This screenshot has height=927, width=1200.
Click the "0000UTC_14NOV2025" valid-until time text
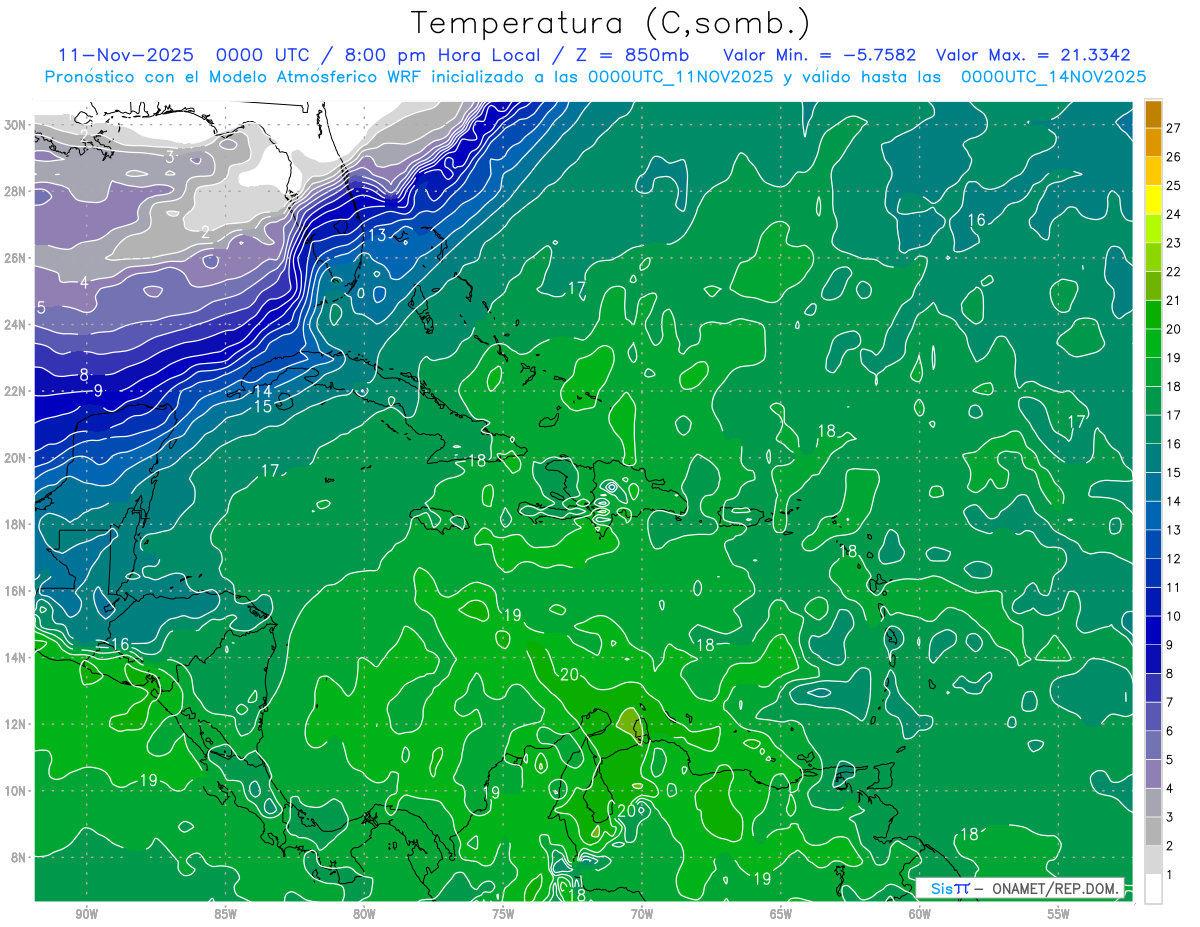[x=1053, y=77]
